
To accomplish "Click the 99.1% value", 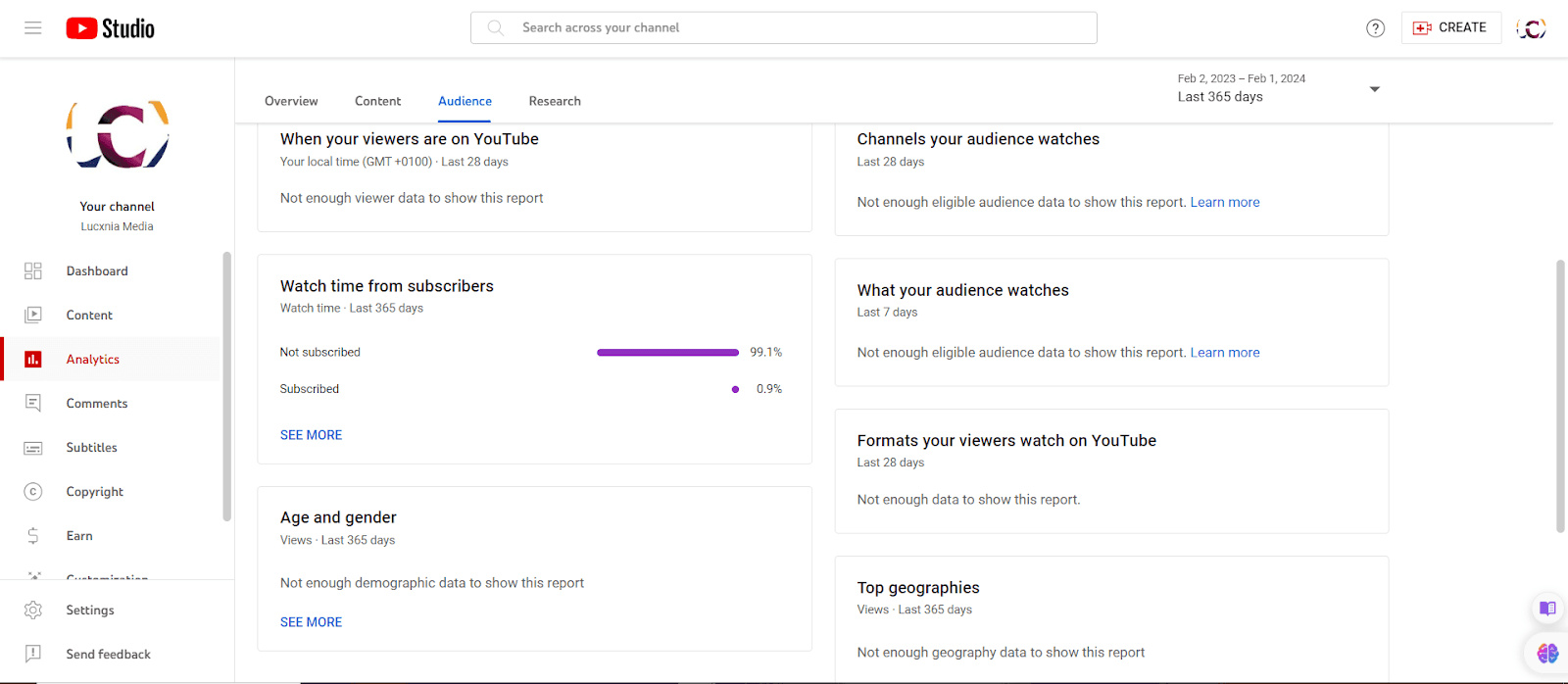I will (766, 352).
